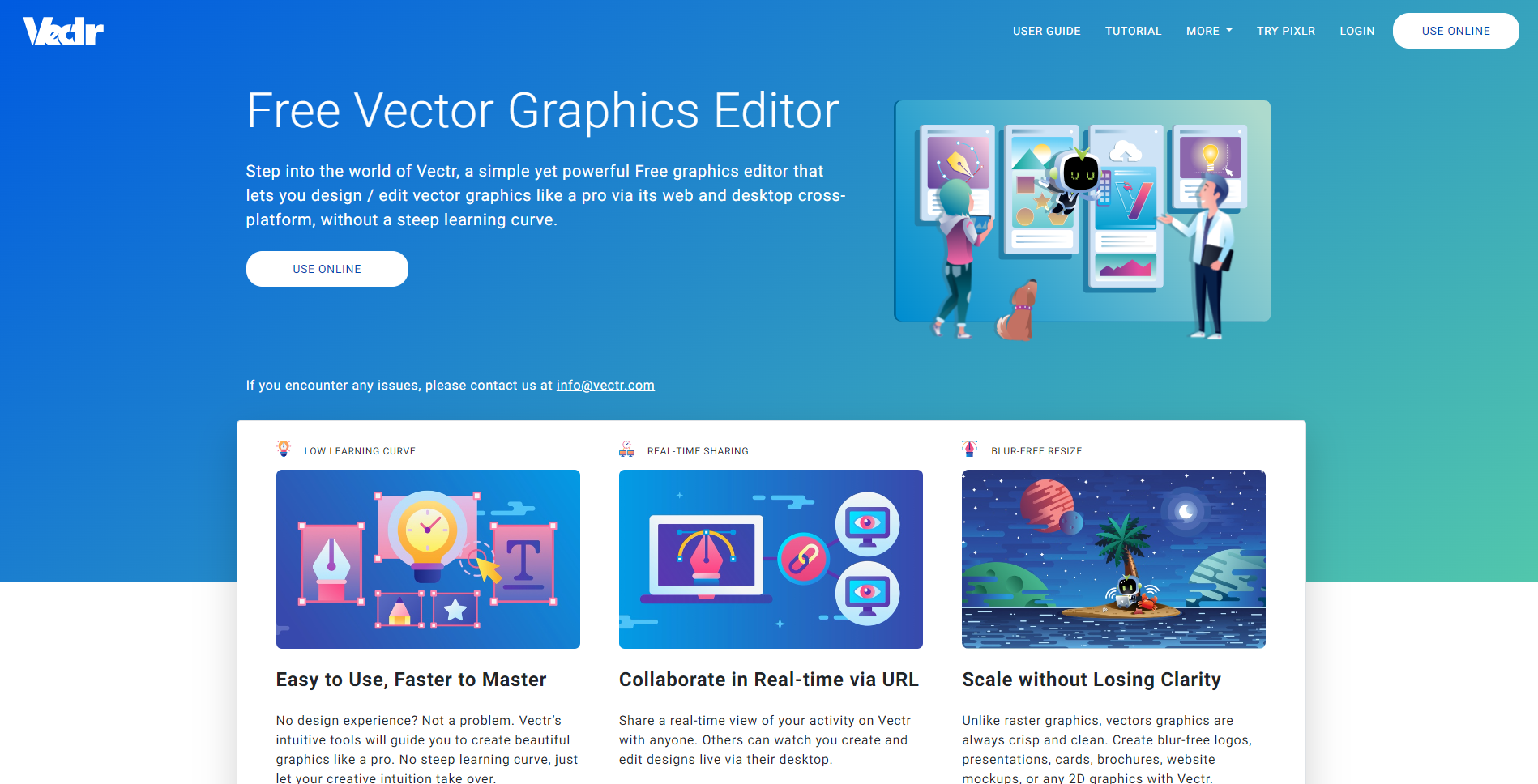Click the Low Learning Curve lightbulb icon
Image resolution: width=1538 pixels, height=784 pixels.
pos(284,449)
